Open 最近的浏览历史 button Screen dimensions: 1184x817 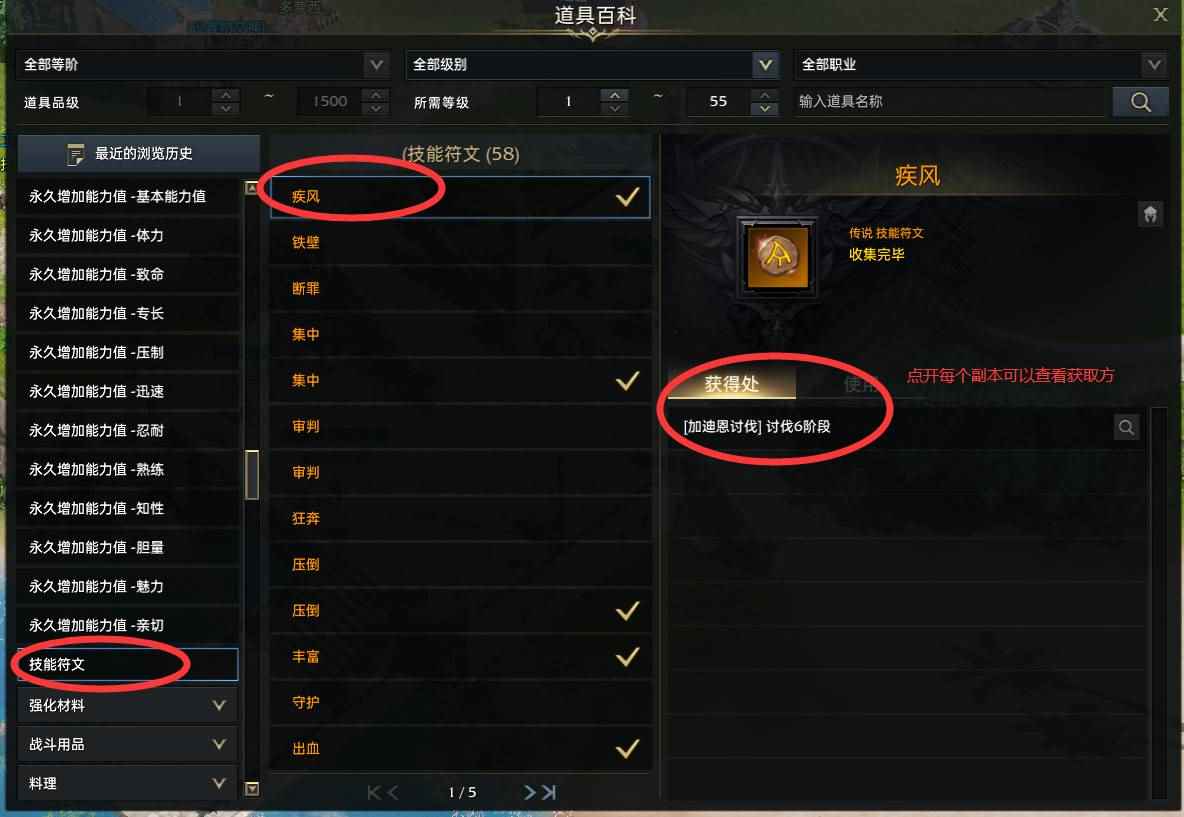(138, 154)
